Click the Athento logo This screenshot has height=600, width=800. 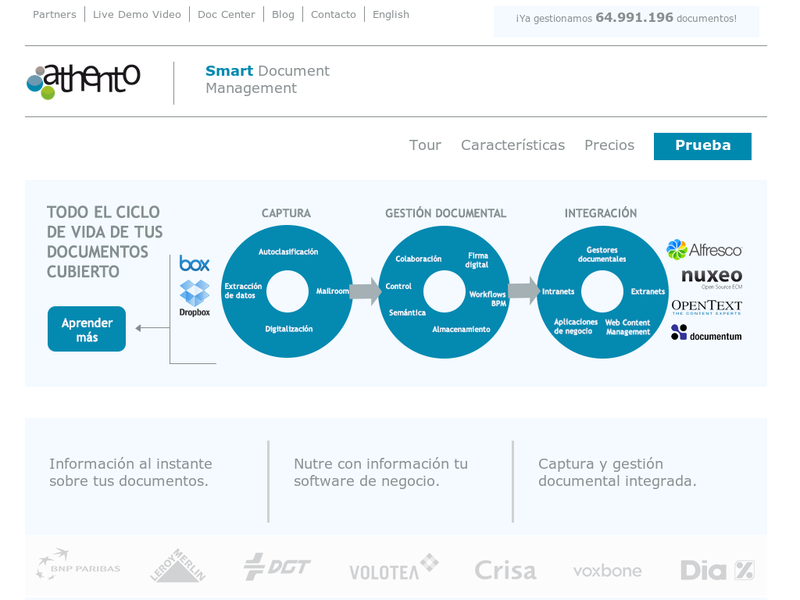(x=83, y=81)
